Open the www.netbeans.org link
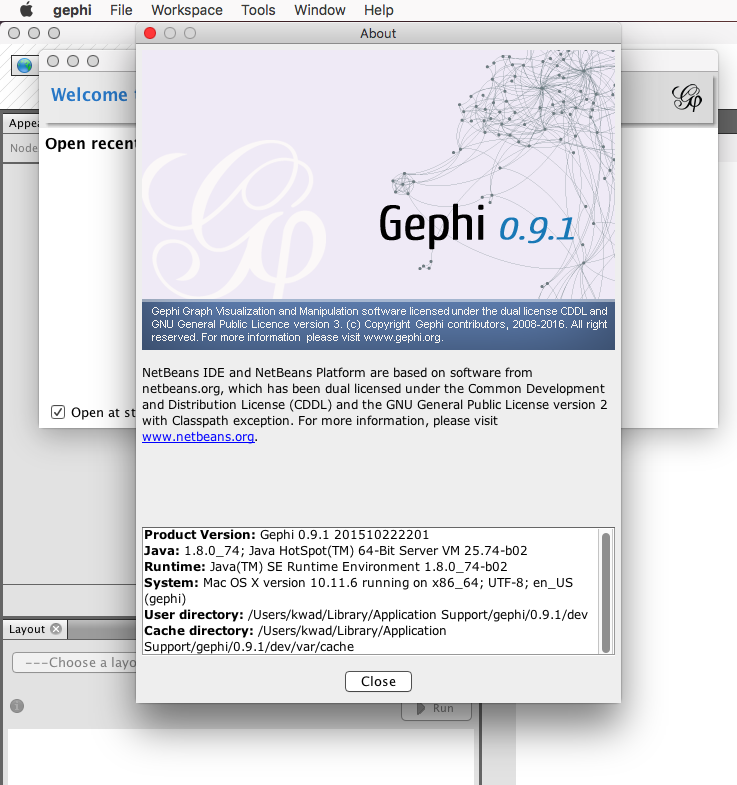Screen dimensions: 737x785 click(198, 437)
